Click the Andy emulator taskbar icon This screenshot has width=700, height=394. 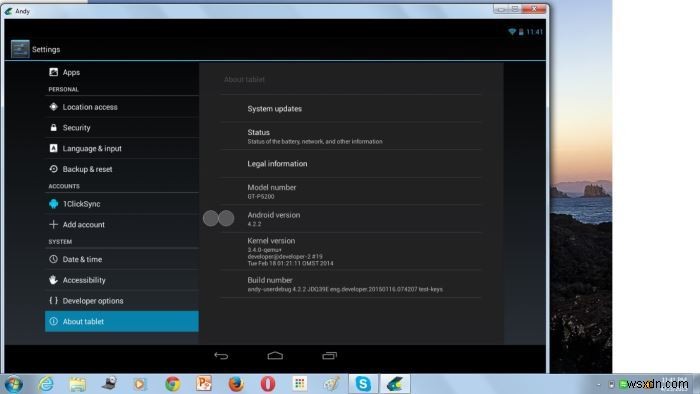(395, 384)
